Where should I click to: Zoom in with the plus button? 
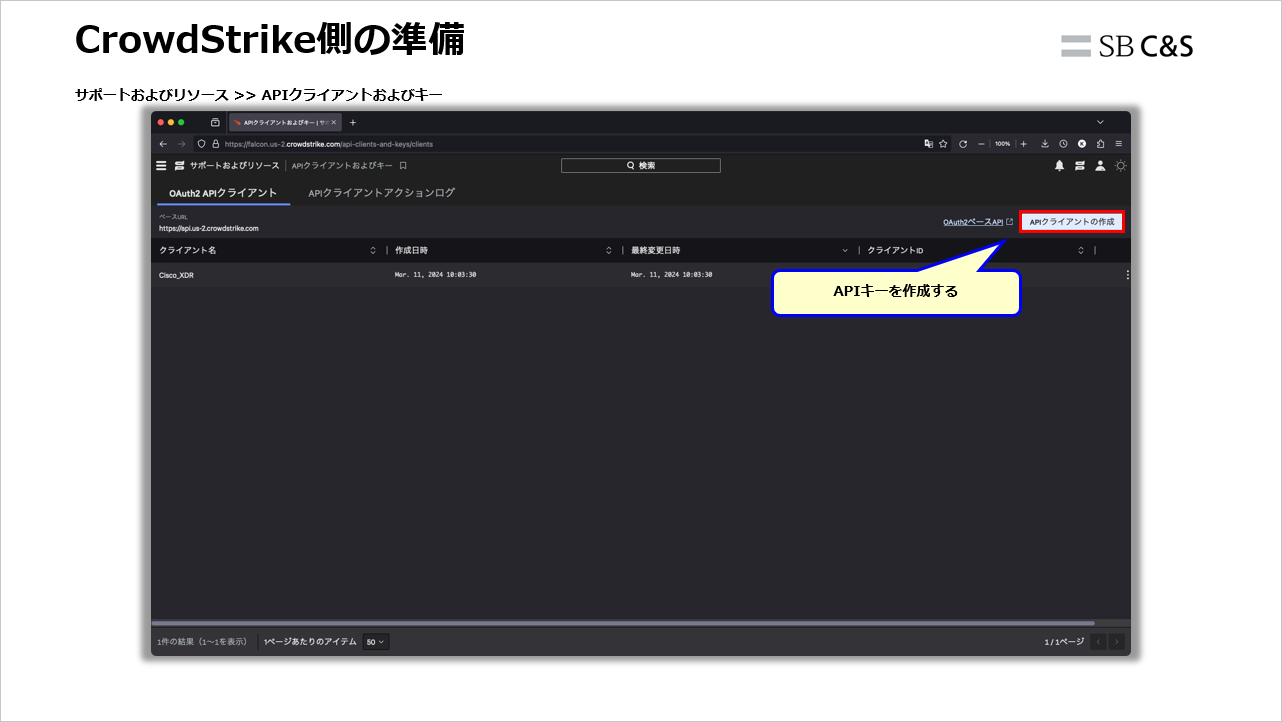pos(1023,144)
